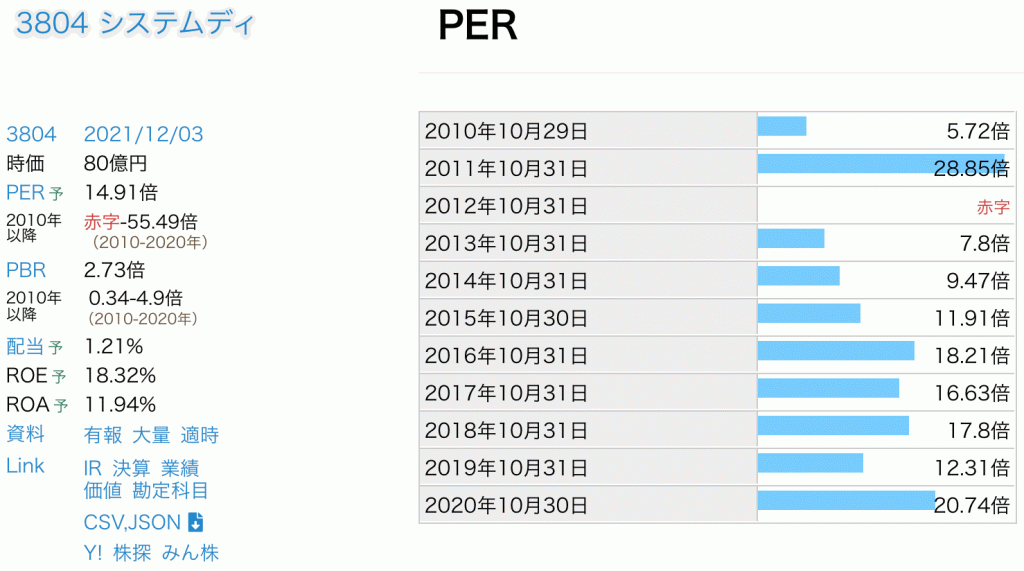Click the 業績 performance link
This screenshot has width=1024, height=571.
(179, 467)
